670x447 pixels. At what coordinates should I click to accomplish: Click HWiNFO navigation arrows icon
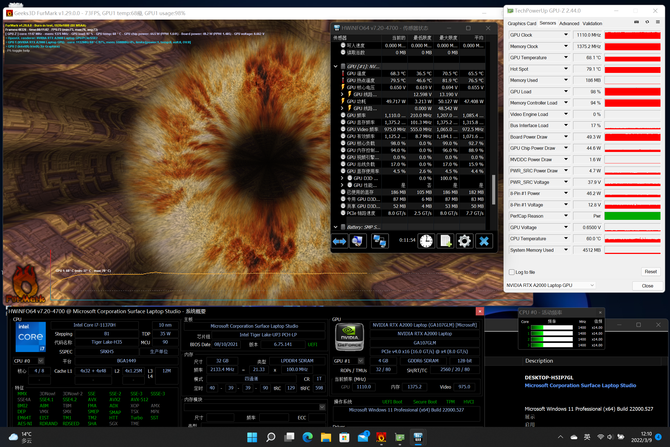coord(340,241)
